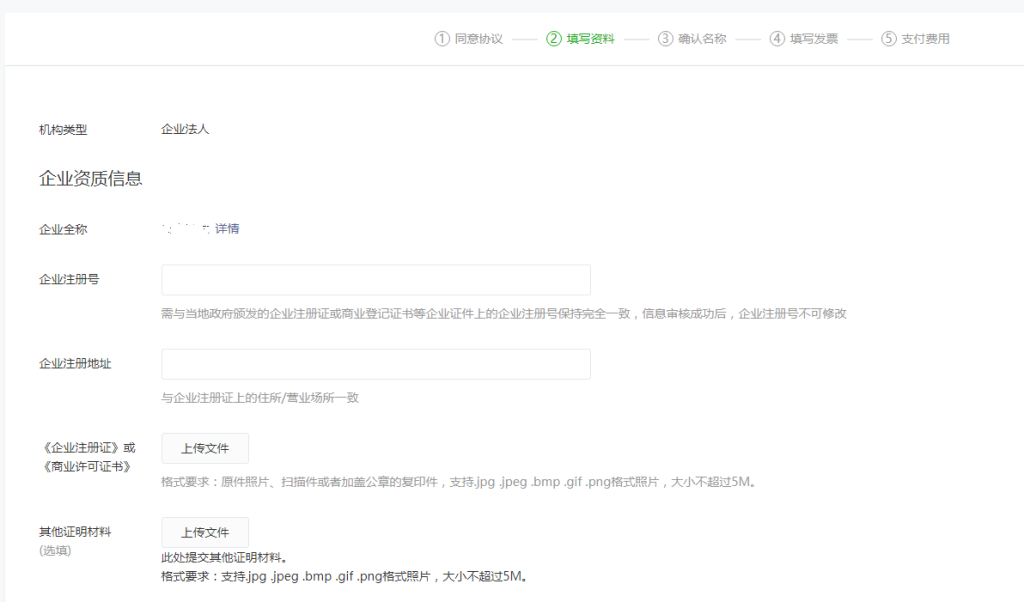Upload file for 企业注册证 or 商业许可证书
1024x602 pixels.
(205, 449)
